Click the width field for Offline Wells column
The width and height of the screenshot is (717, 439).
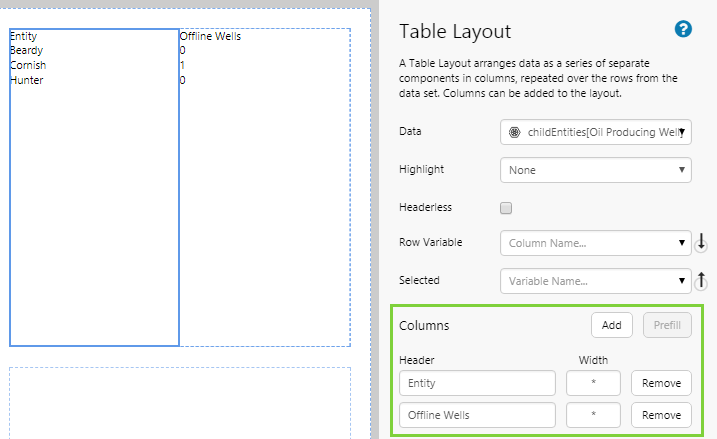(x=593, y=414)
